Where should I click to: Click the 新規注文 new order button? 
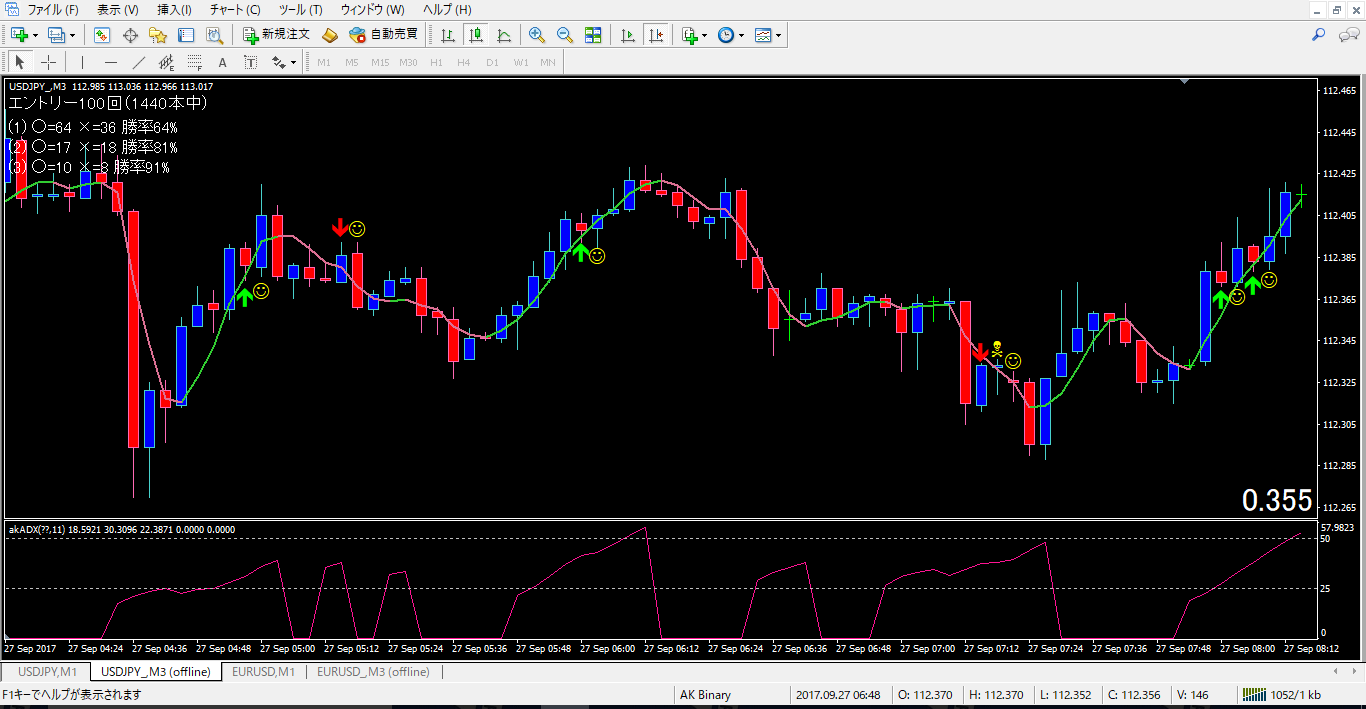coord(277,35)
